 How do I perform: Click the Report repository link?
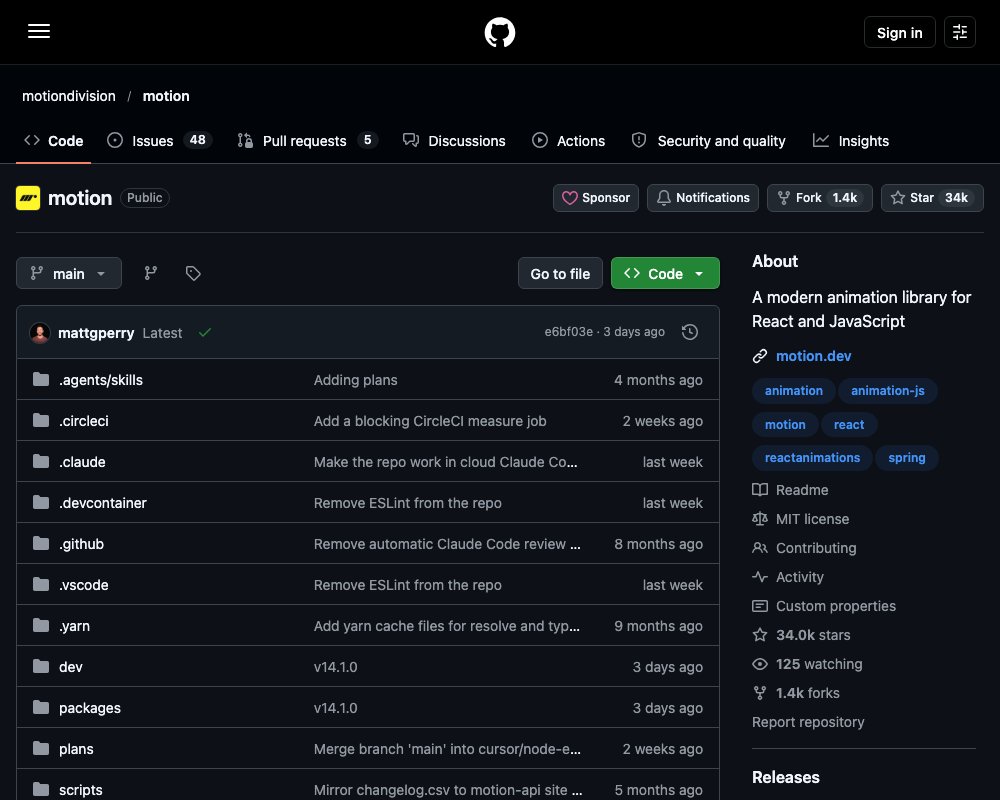[x=808, y=722]
